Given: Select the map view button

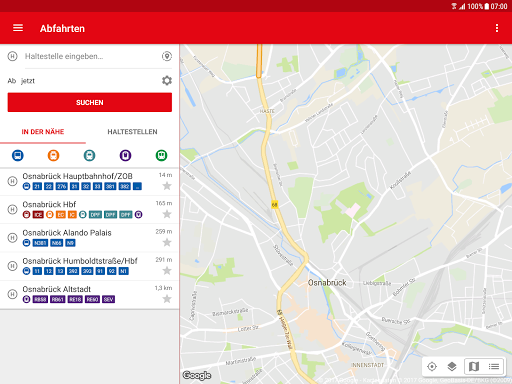Looking at the screenshot, I should tap(474, 367).
